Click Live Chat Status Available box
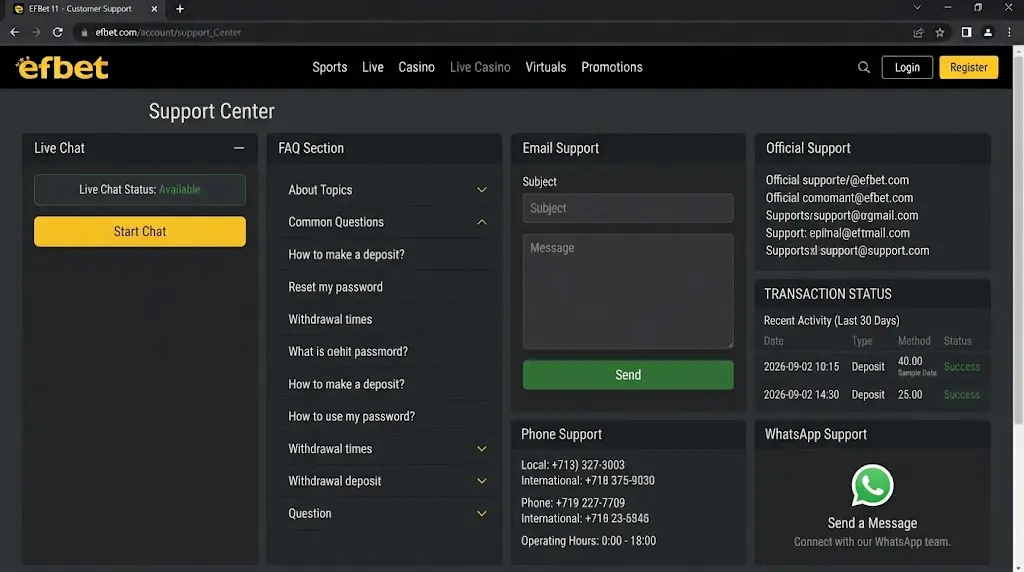 coord(140,189)
